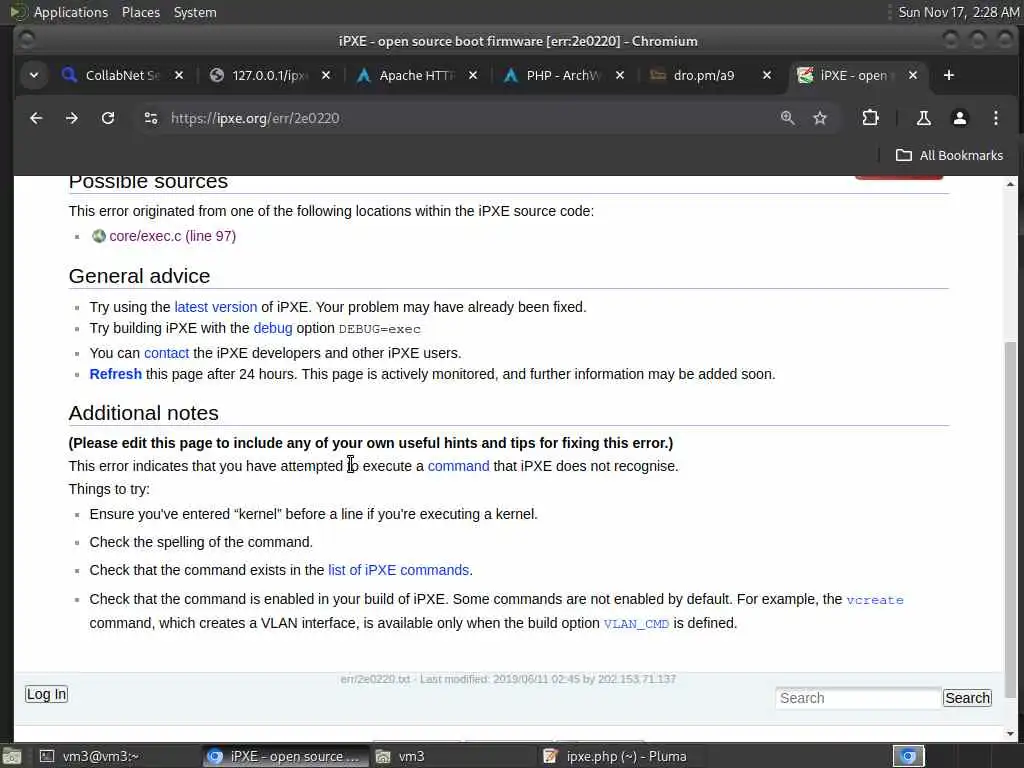This screenshot has width=1024, height=768.
Task: Open the command link in Additional notes
Action: [458, 466]
